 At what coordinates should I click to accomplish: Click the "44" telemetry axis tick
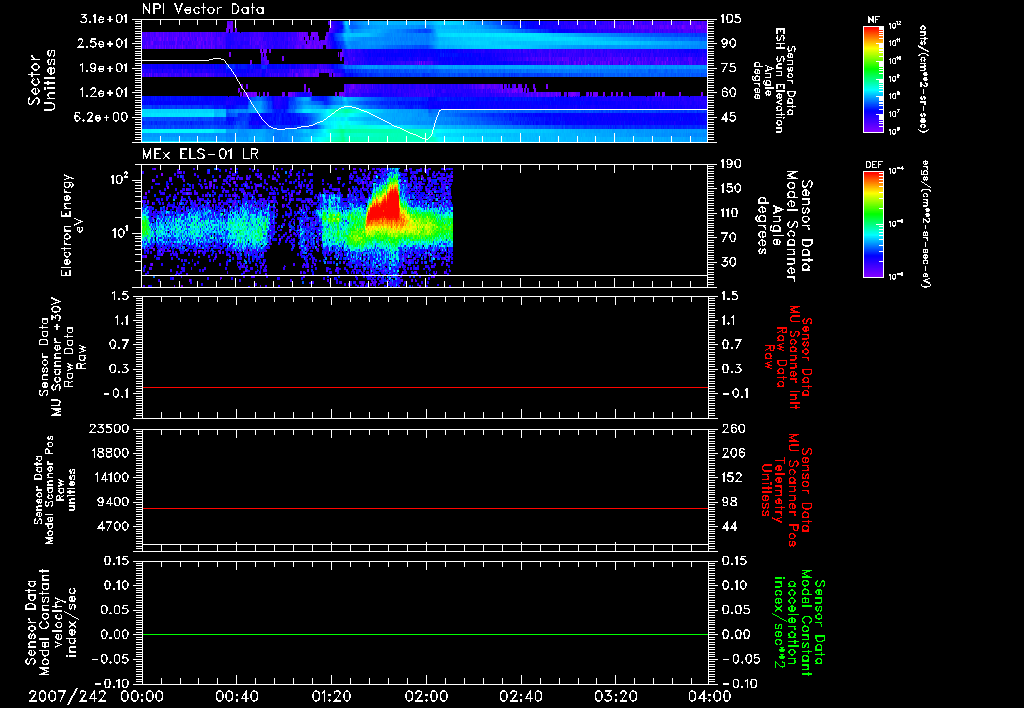(728, 526)
